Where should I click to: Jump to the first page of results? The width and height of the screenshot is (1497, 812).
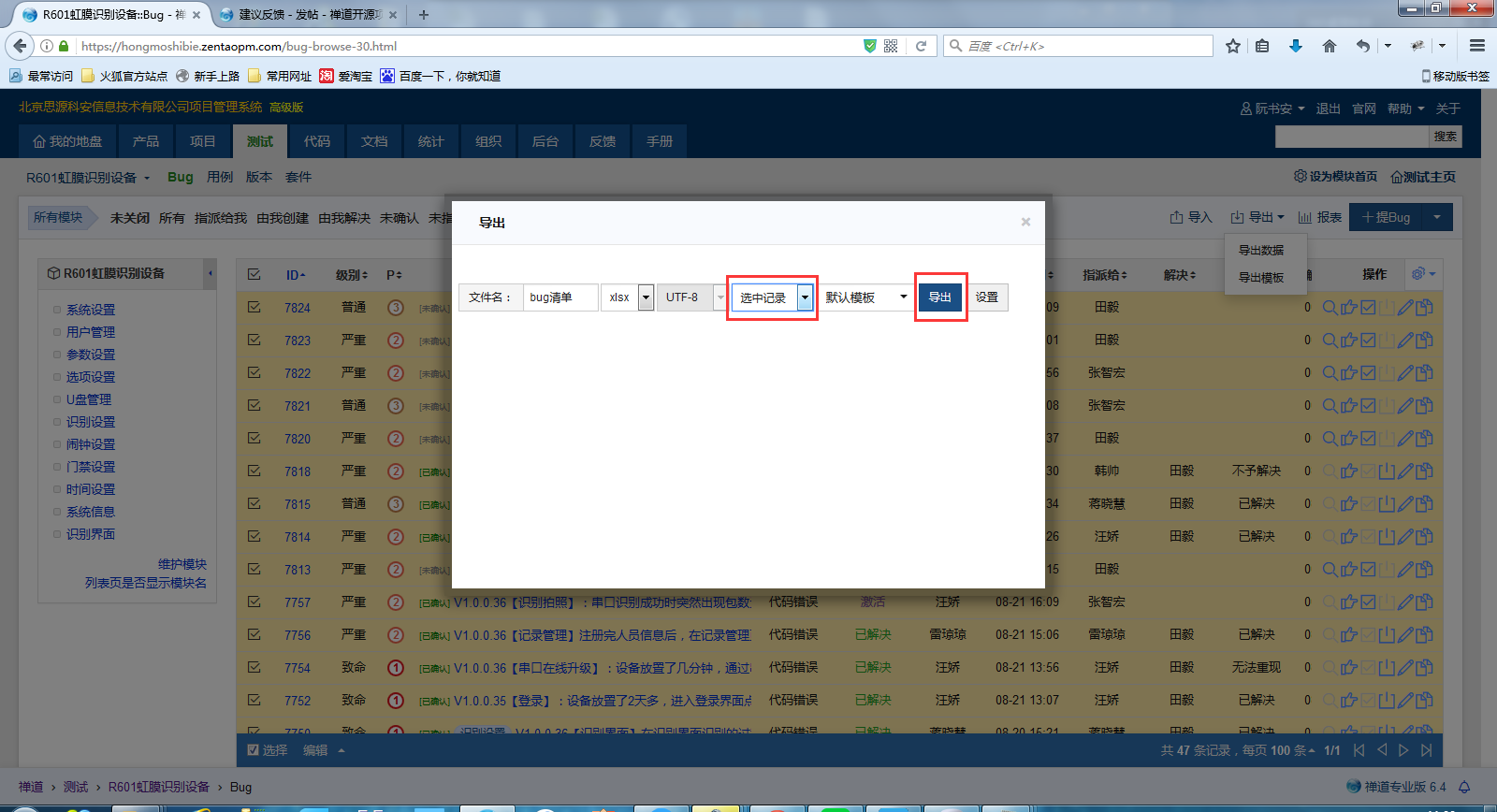[x=1359, y=750]
